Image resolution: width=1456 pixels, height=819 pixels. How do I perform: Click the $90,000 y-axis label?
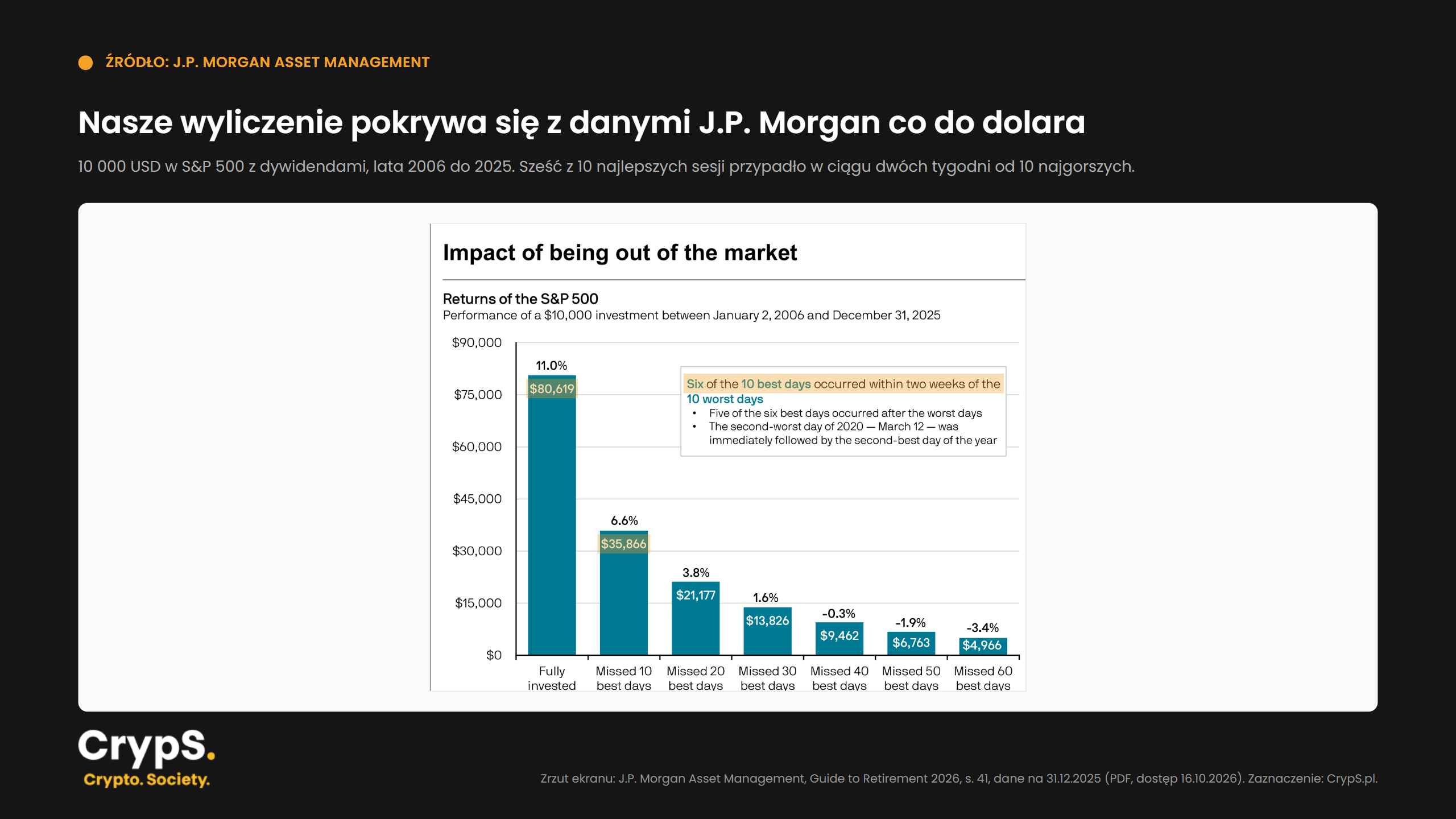click(477, 342)
